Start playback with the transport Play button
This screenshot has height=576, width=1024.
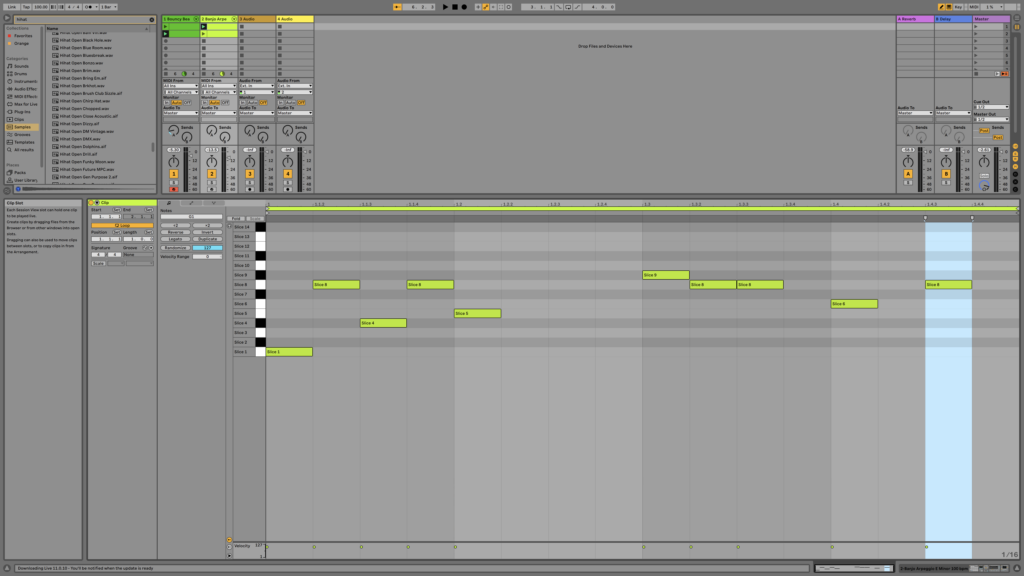[445, 7]
